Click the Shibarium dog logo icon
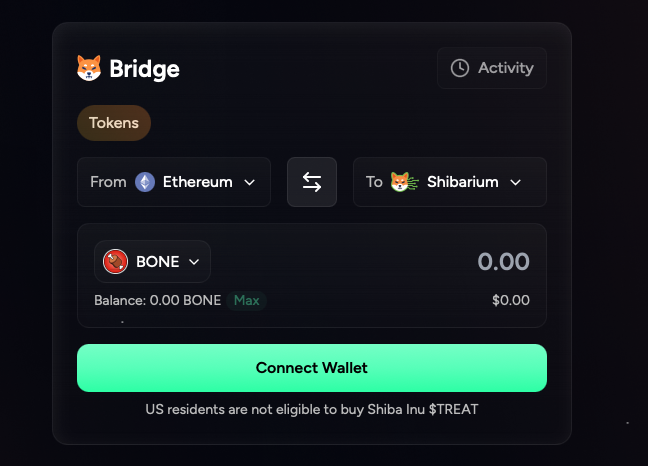 click(x=404, y=182)
